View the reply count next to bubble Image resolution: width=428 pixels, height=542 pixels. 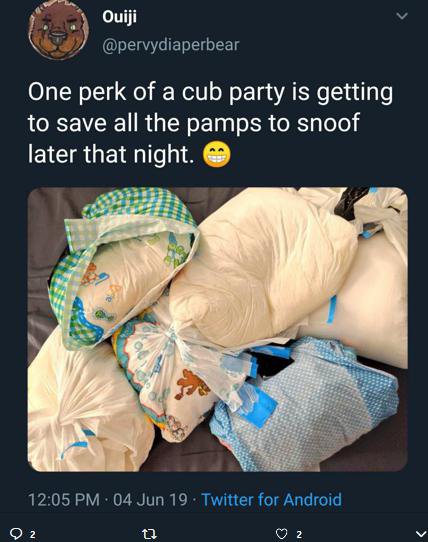(x=32, y=534)
